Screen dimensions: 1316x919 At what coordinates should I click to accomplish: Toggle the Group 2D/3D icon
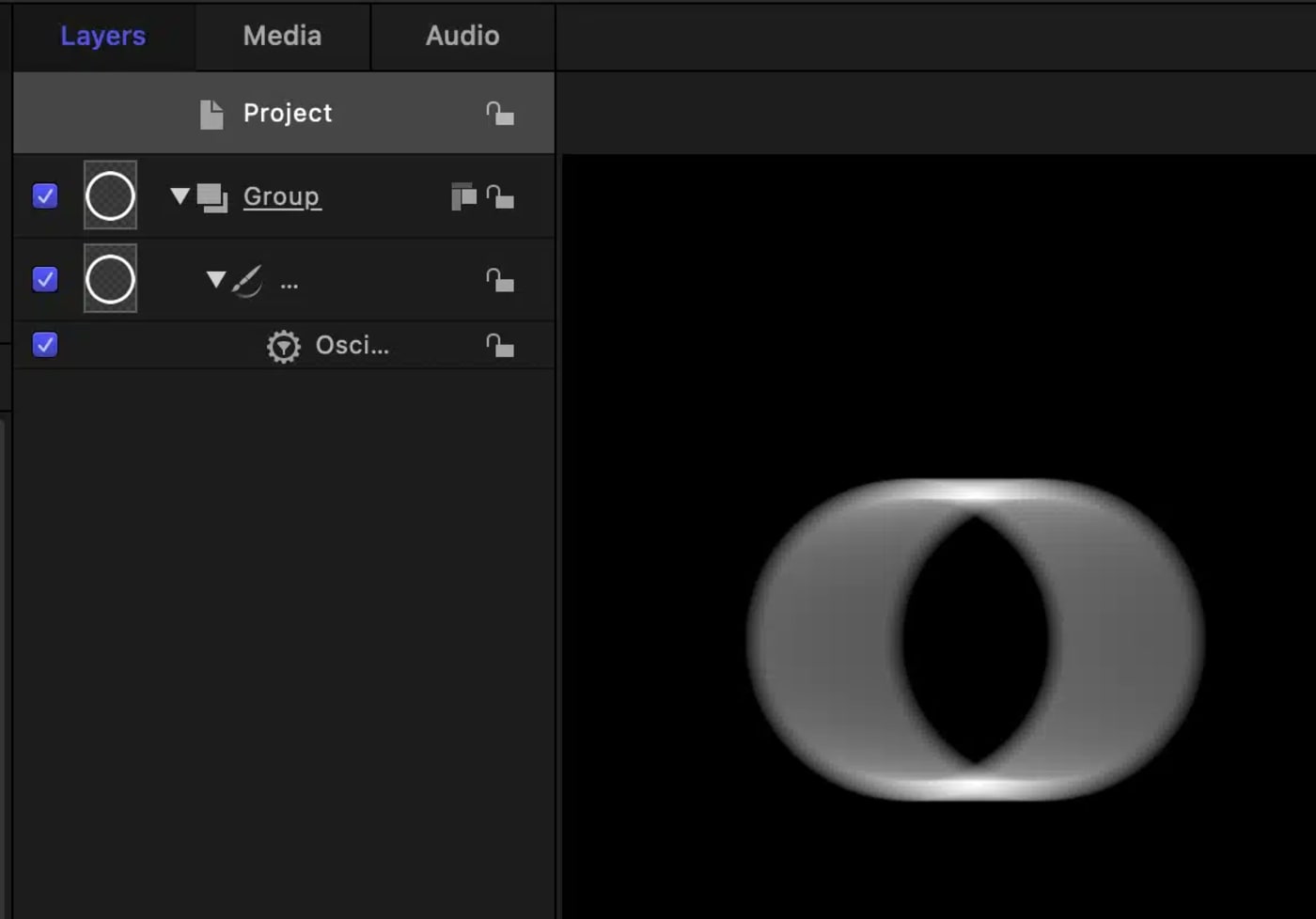(463, 196)
